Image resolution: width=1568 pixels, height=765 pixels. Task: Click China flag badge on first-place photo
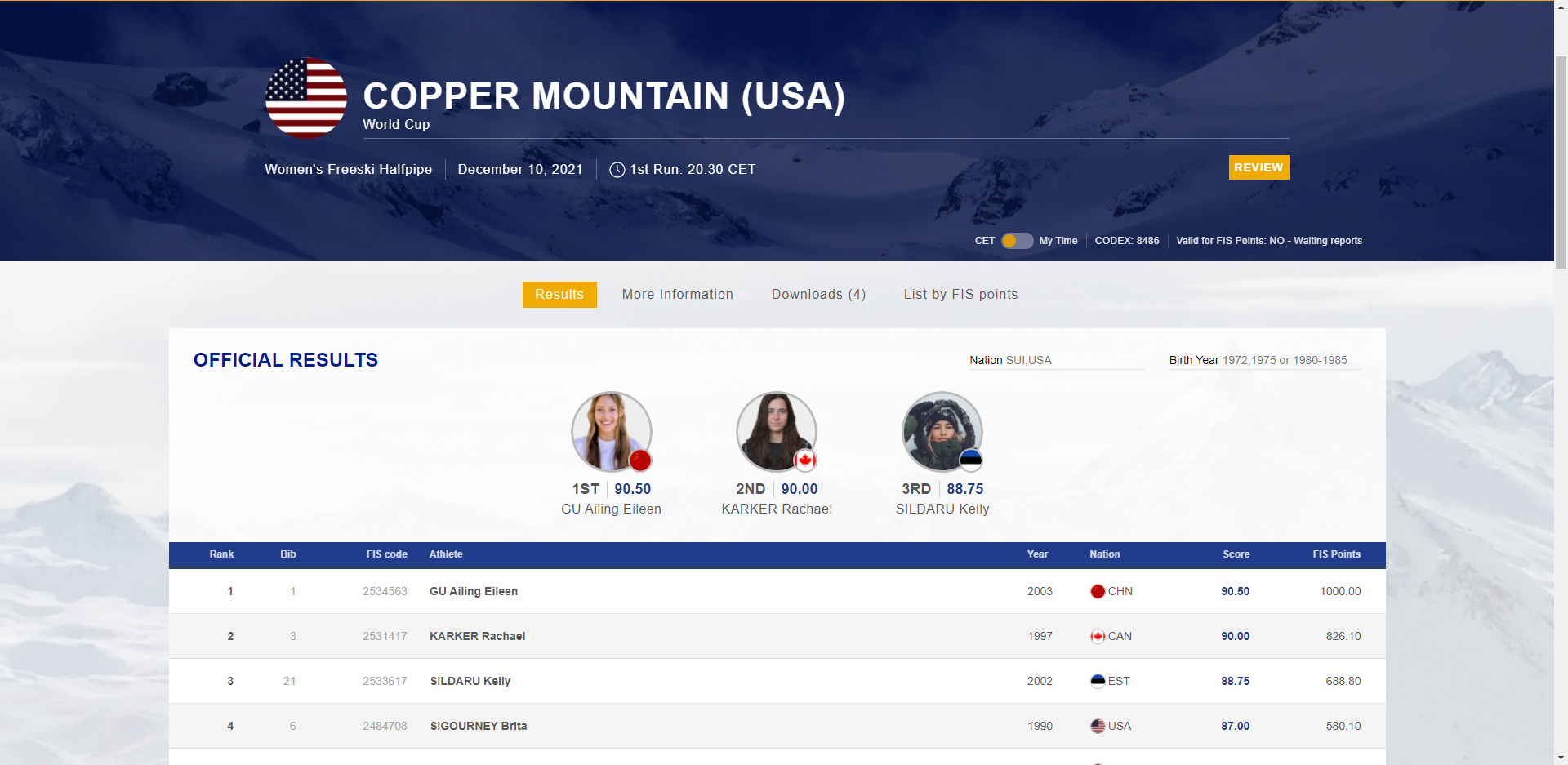click(x=640, y=460)
